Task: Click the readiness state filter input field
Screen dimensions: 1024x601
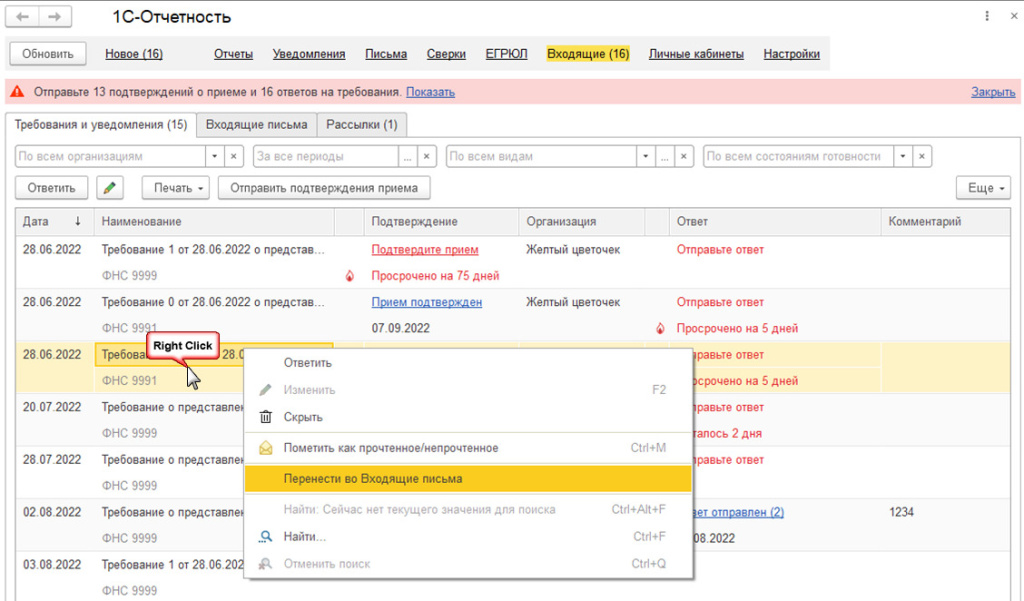Action: (798, 156)
